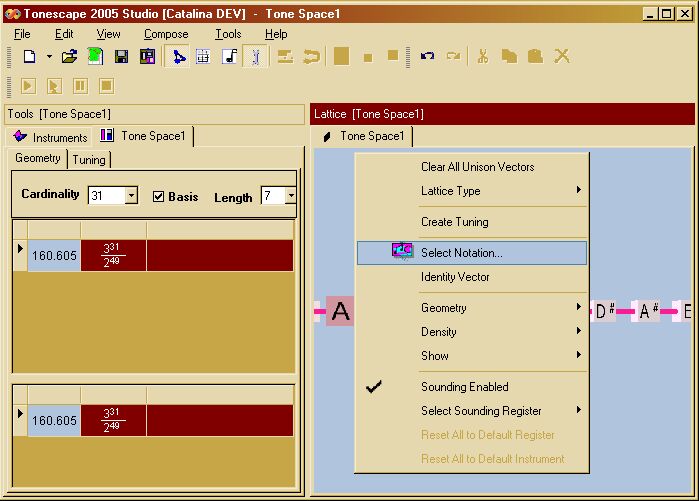Click the Save All icon
Image resolution: width=699 pixels, height=501 pixels.
148,57
